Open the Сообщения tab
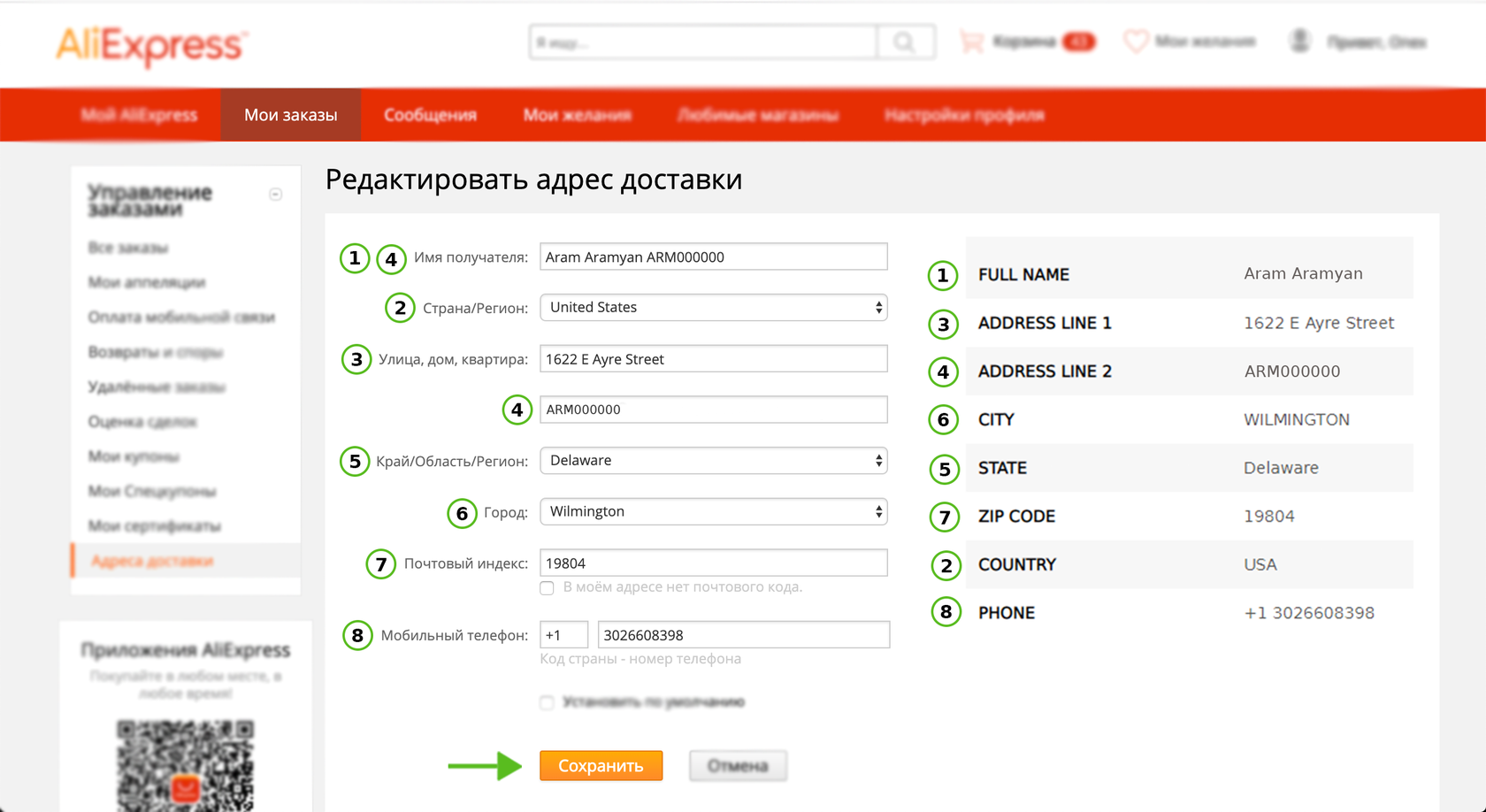This screenshot has height=812, width=1486. pos(430,115)
